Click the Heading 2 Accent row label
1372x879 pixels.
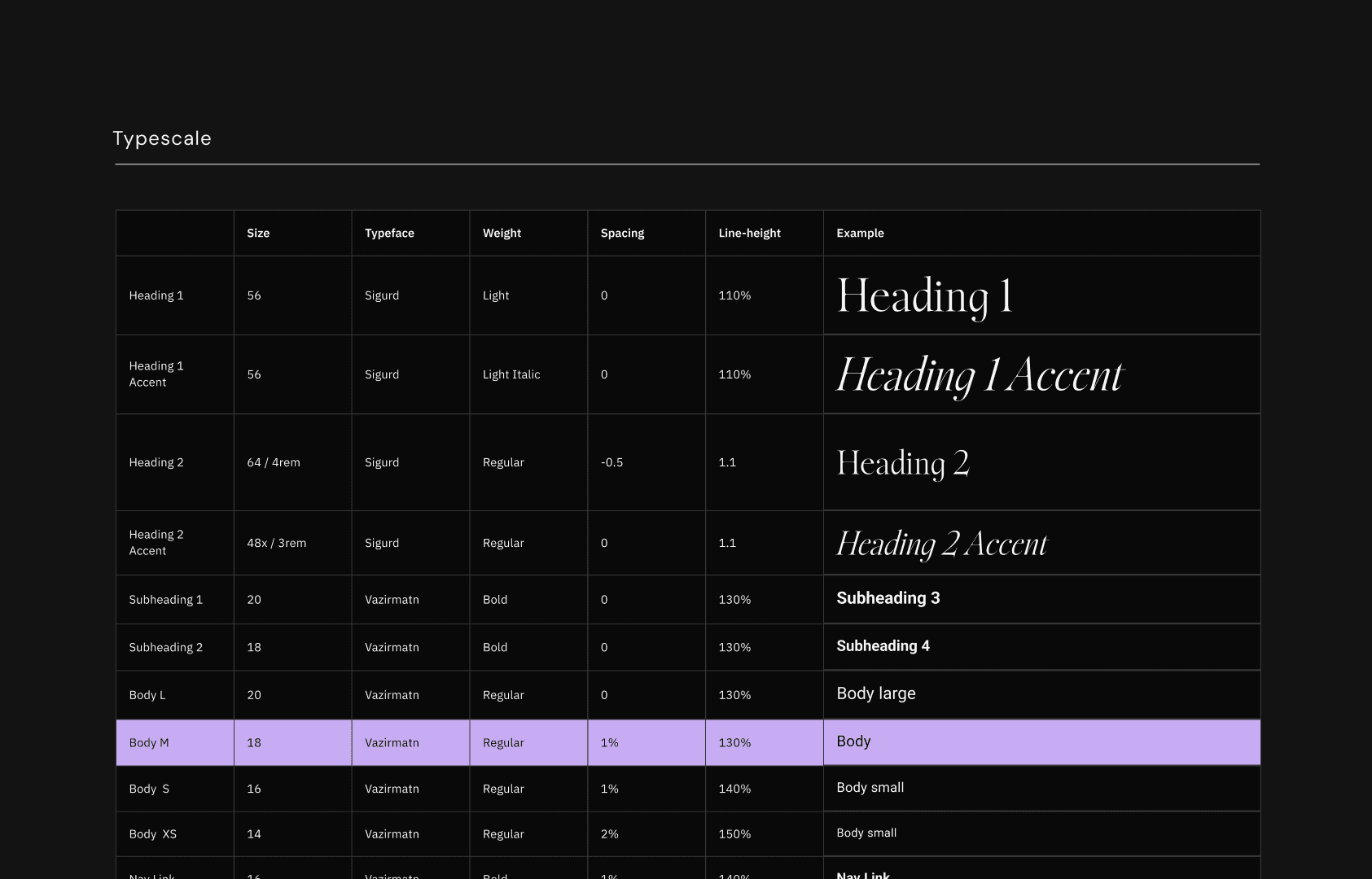[156, 543]
